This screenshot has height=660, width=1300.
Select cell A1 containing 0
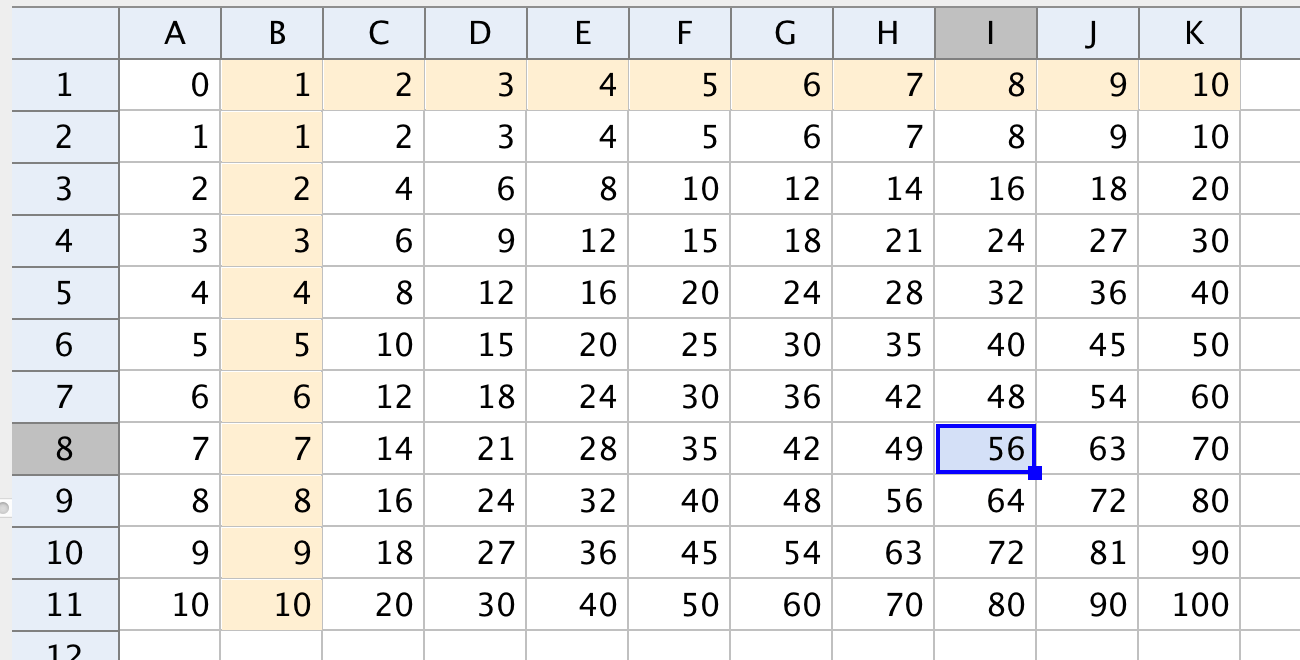tap(169, 85)
